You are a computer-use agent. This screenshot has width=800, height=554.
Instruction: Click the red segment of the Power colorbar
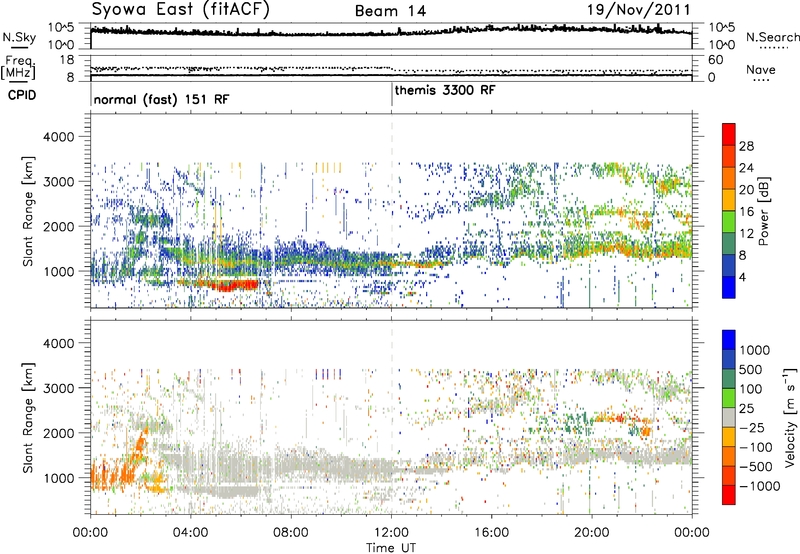point(729,134)
